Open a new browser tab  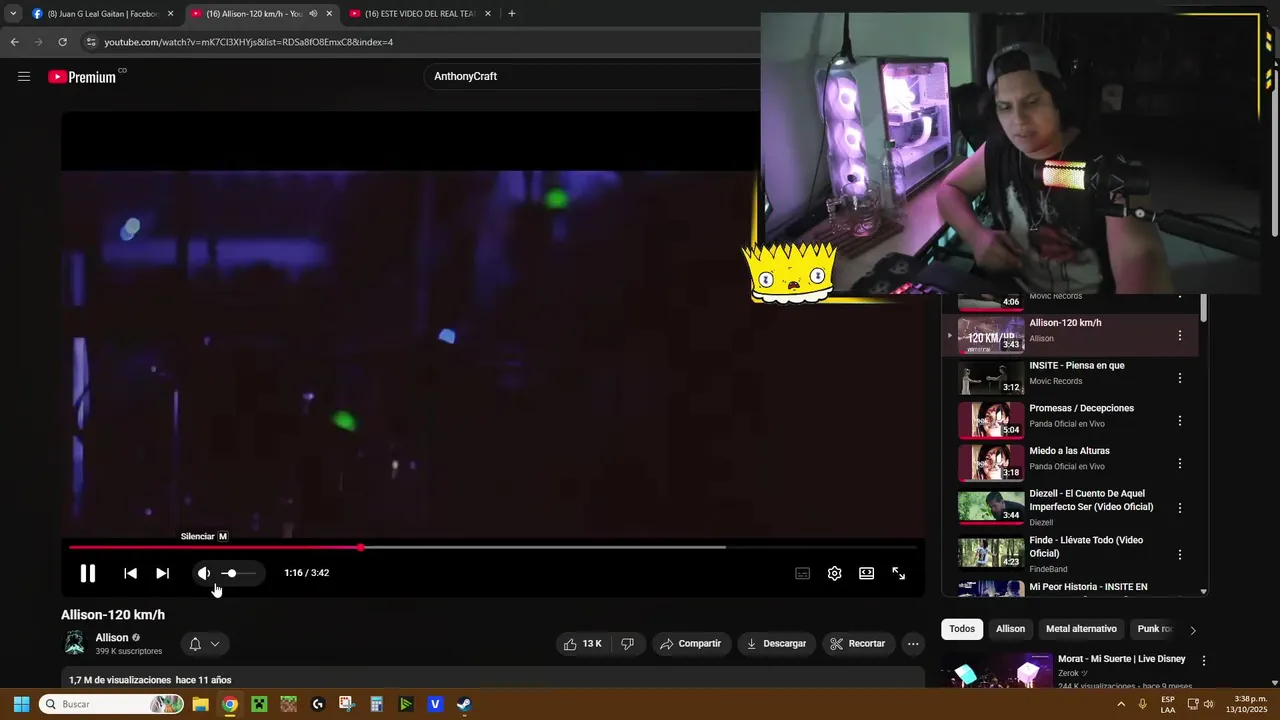(x=512, y=14)
